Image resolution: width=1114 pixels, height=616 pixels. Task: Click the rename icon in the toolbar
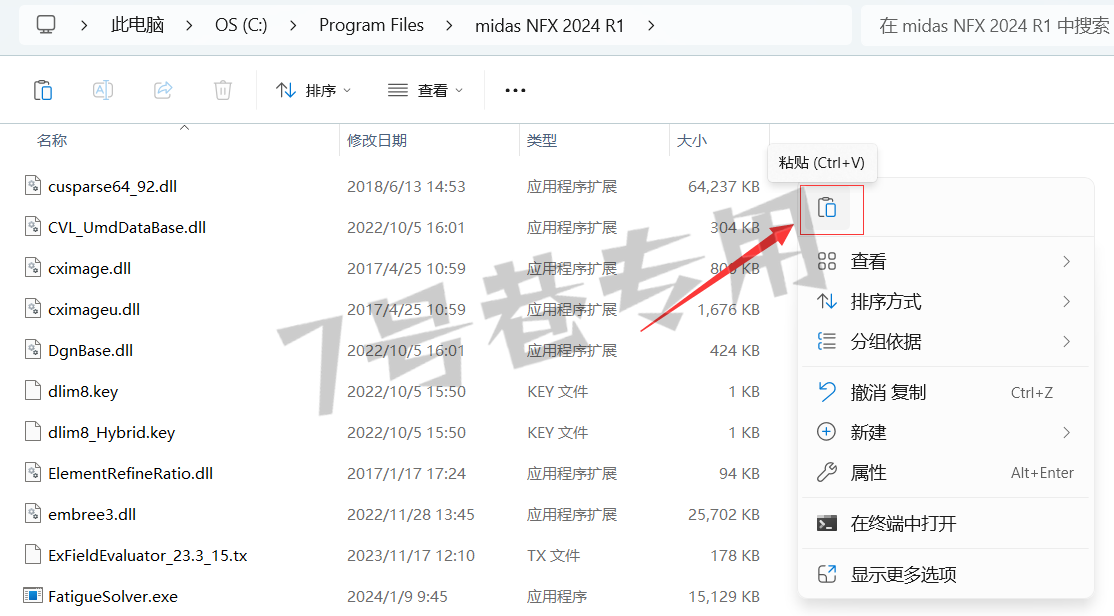(x=103, y=90)
